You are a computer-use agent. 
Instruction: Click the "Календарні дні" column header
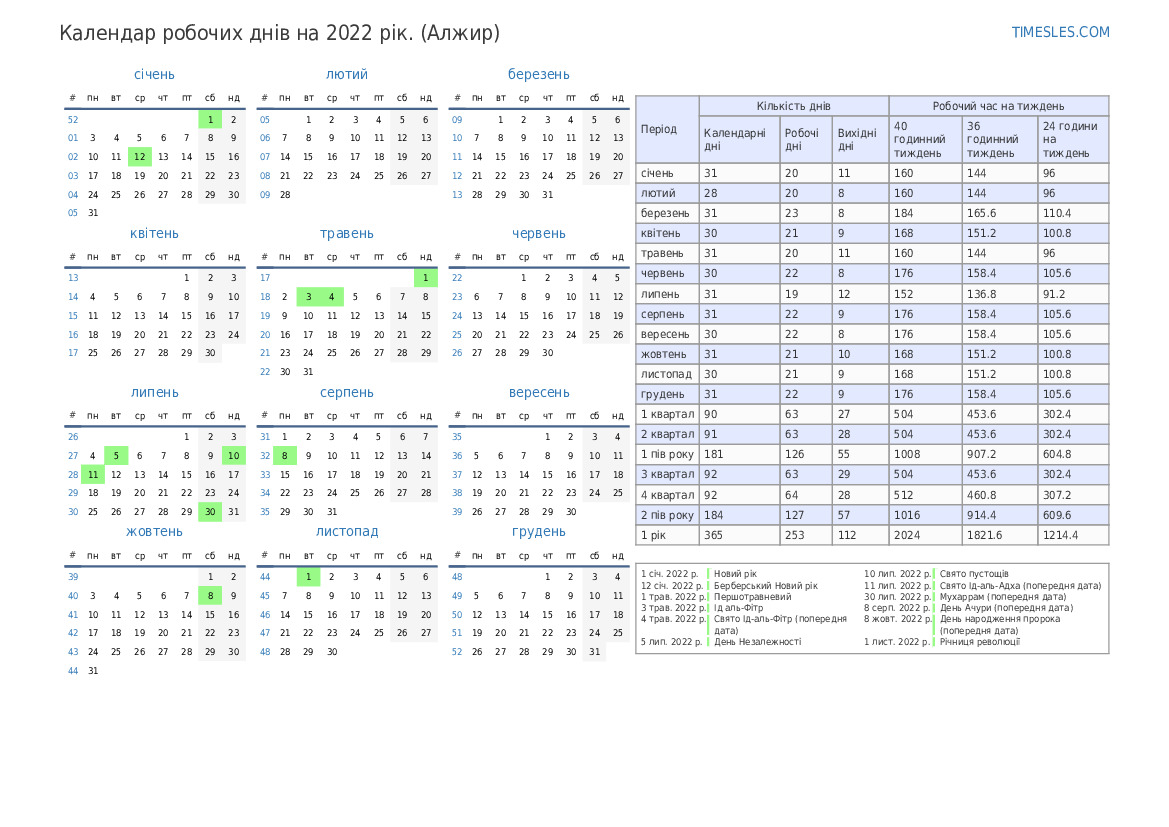click(740, 139)
